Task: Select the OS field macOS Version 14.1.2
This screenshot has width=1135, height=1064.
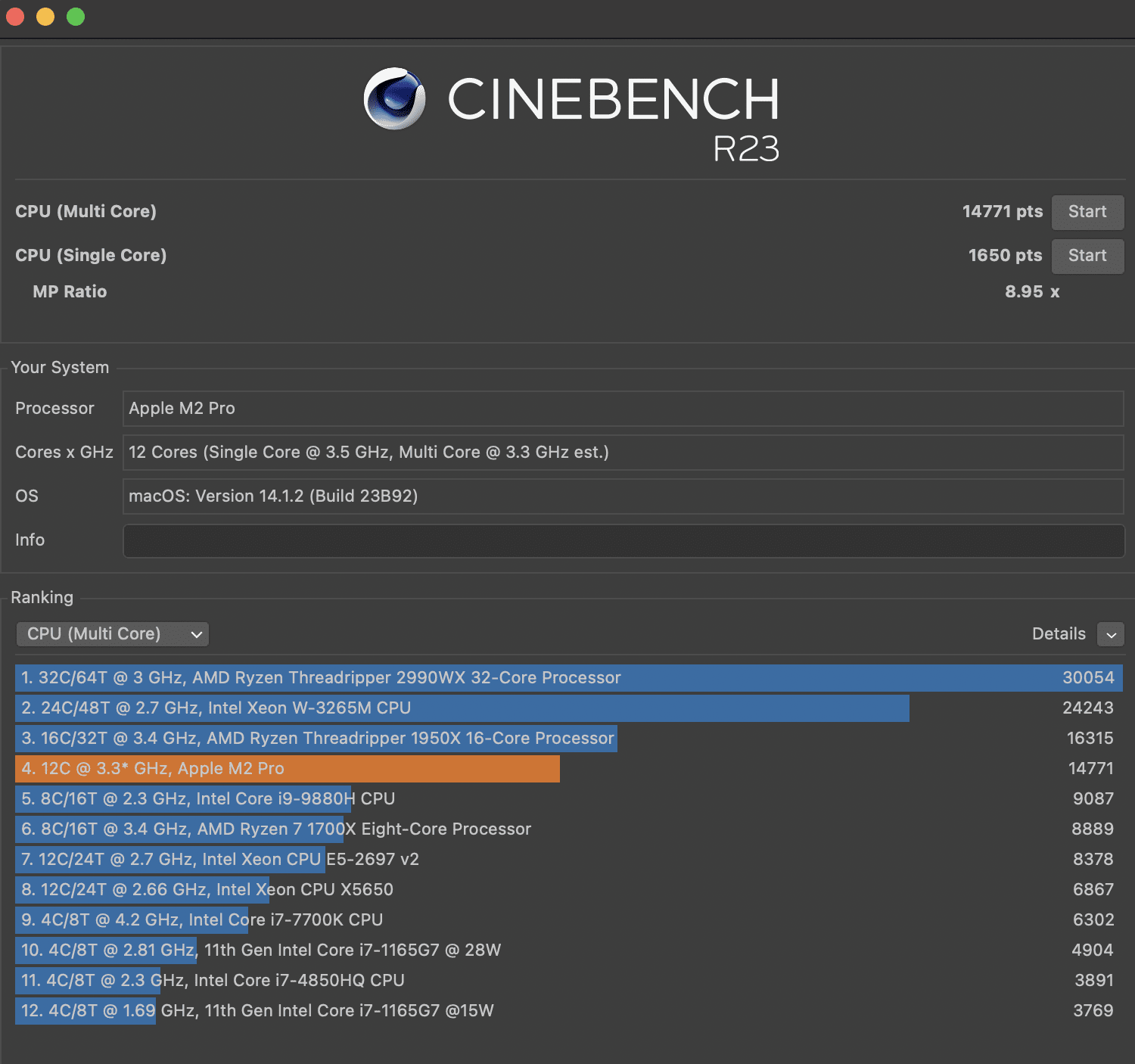Action: (623, 496)
